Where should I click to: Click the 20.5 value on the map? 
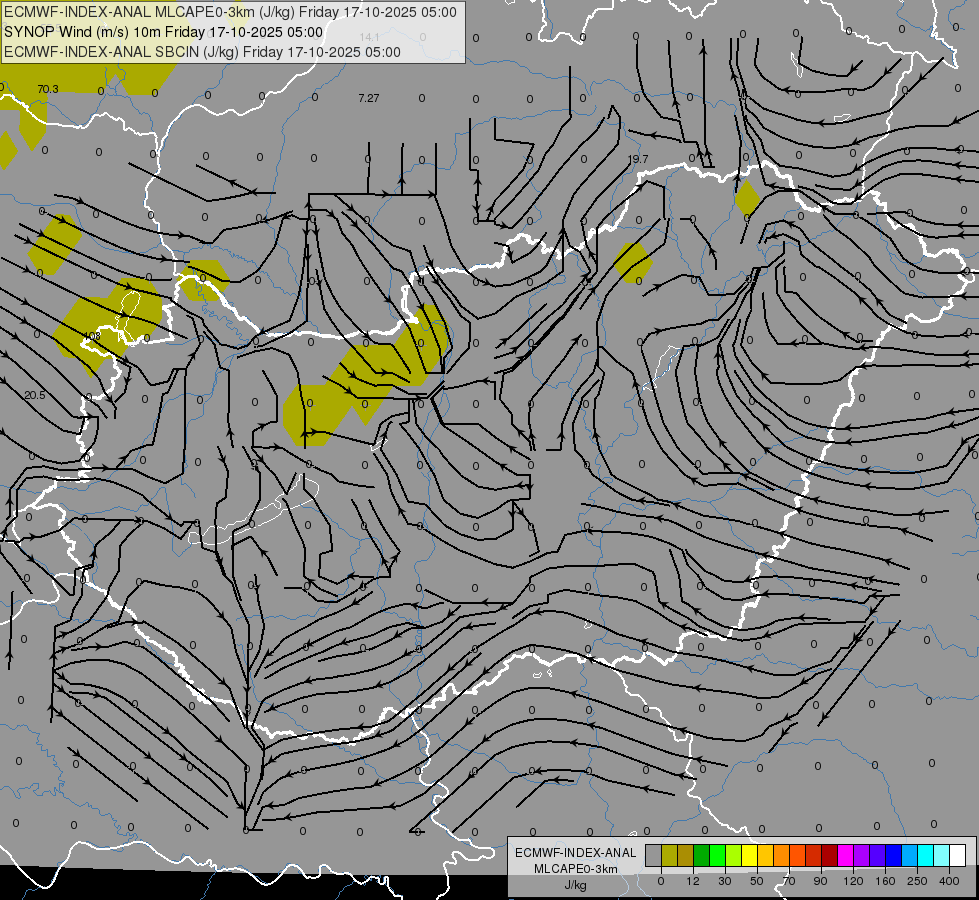click(35, 395)
